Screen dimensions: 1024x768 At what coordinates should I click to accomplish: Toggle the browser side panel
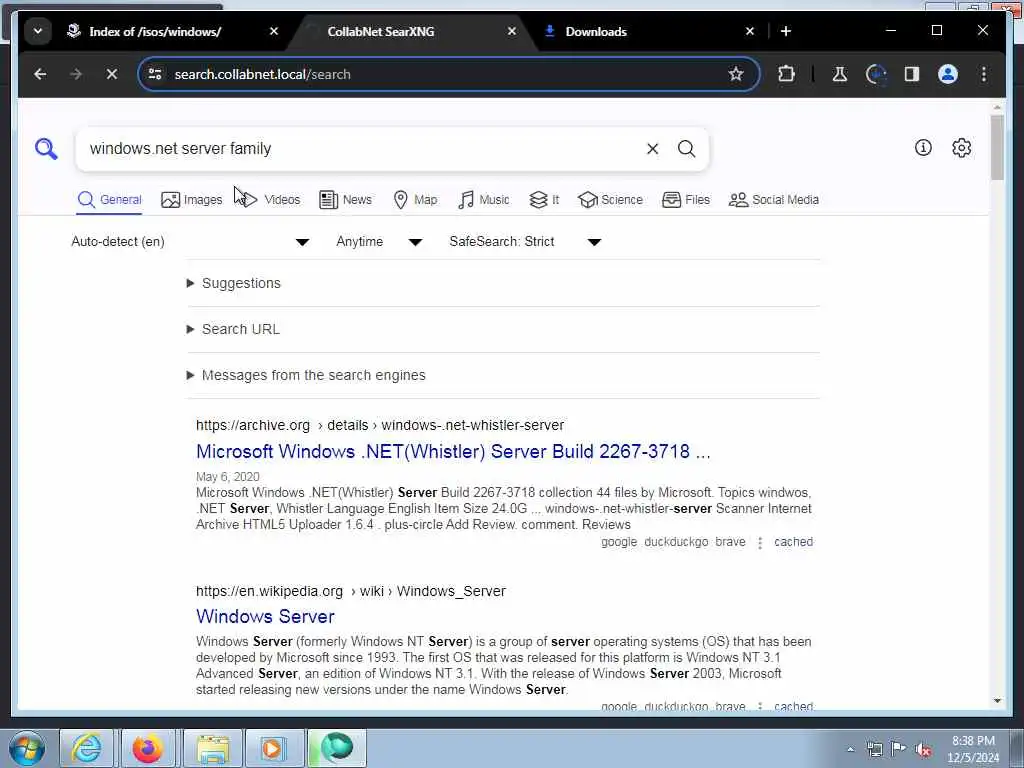(912, 74)
